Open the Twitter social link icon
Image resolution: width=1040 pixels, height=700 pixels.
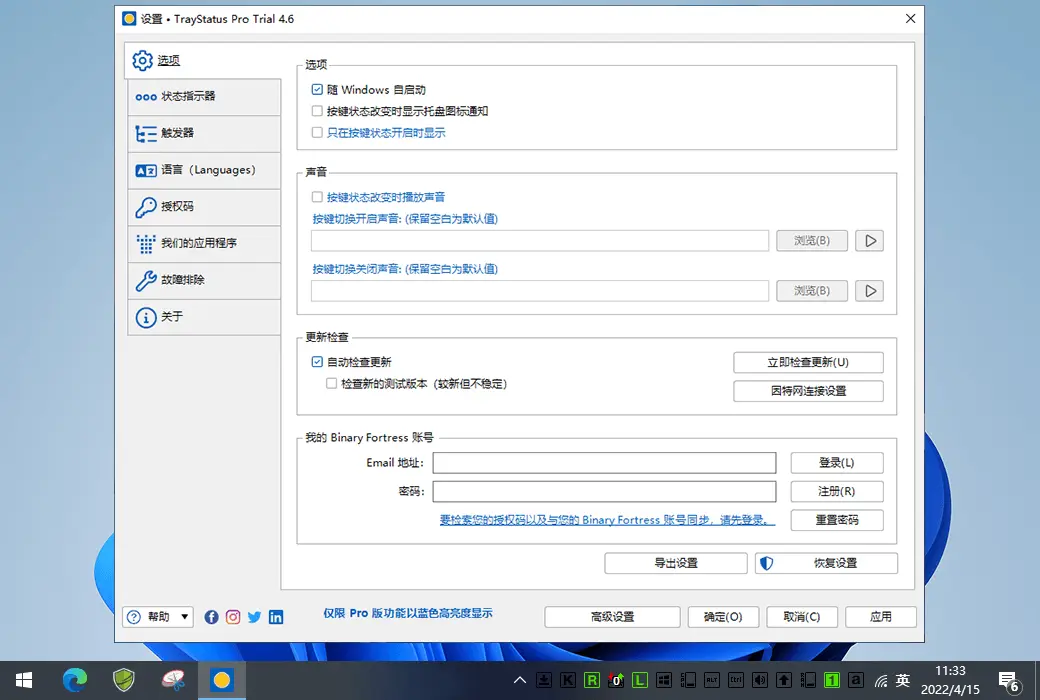point(255,617)
